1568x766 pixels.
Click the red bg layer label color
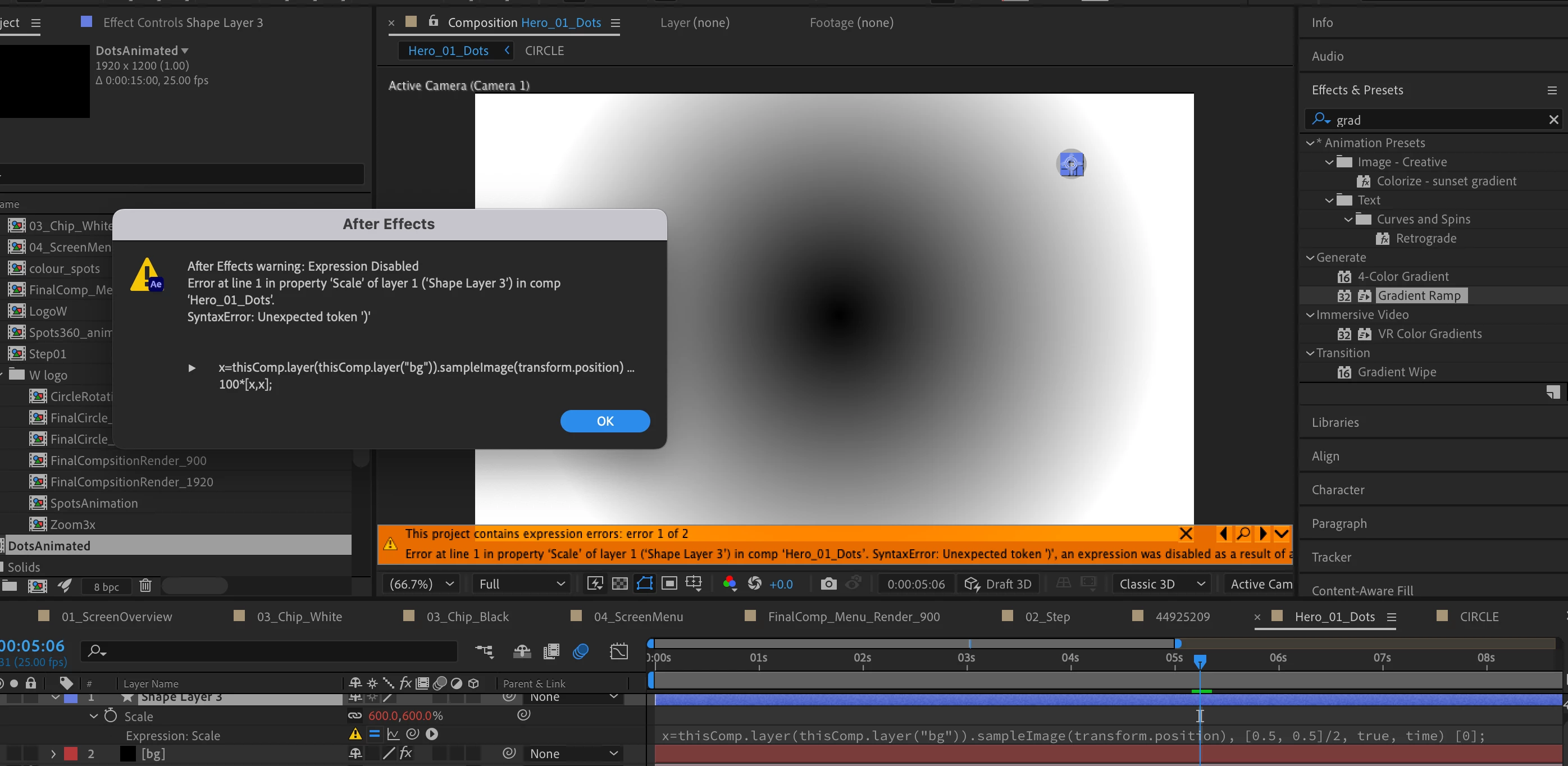tap(71, 754)
